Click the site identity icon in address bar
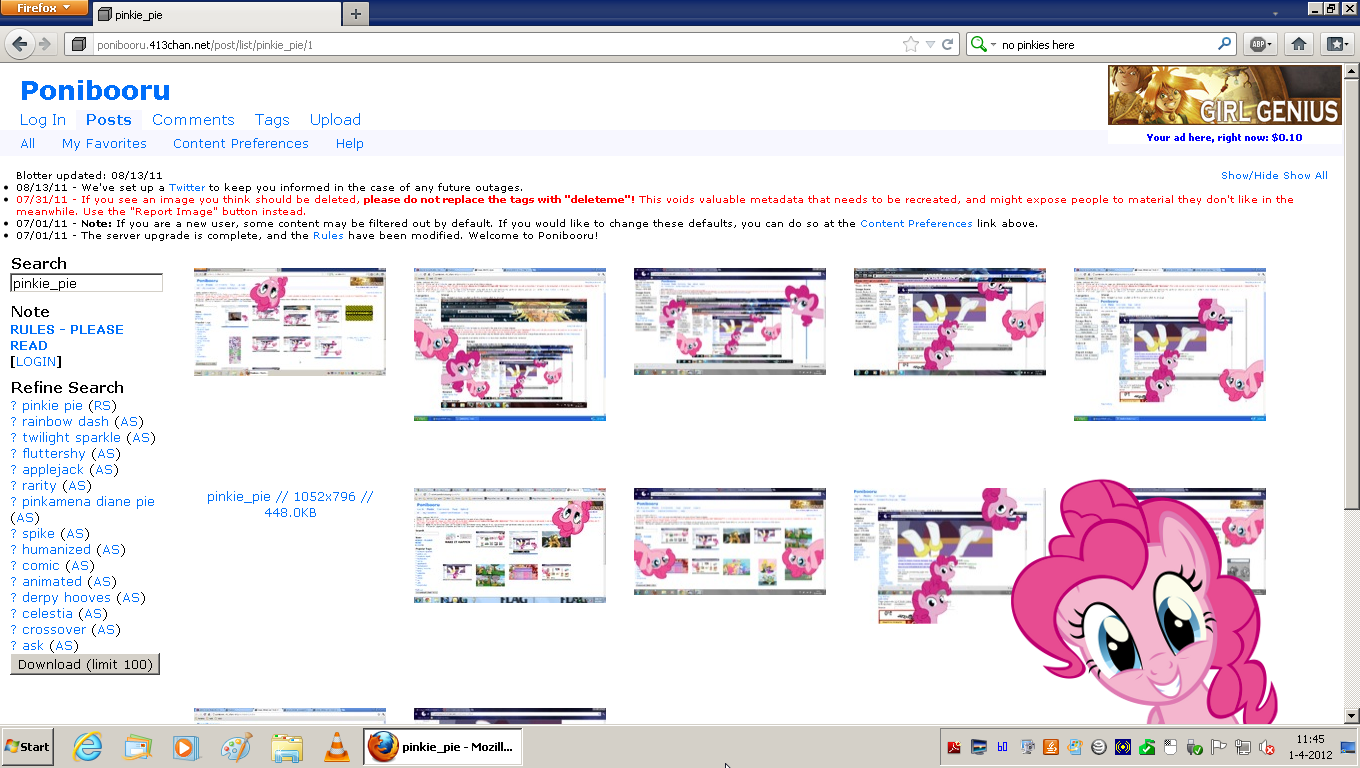The image size is (1360, 768). (x=77, y=44)
